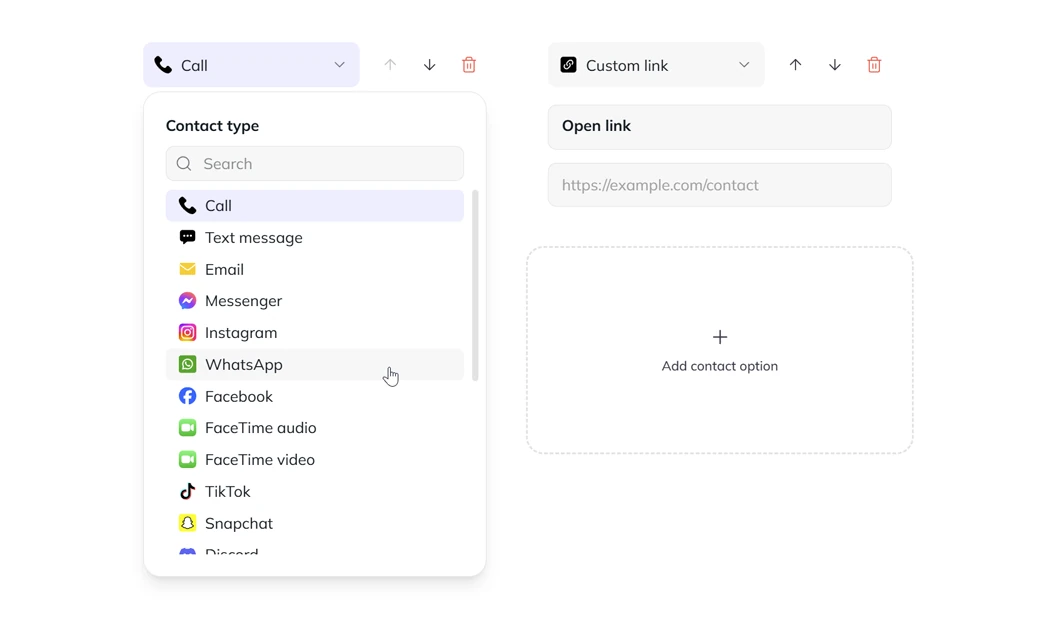The width and height of the screenshot is (1050, 630).
Task: Click the https://example.com/contact URL field
Action: pos(720,185)
